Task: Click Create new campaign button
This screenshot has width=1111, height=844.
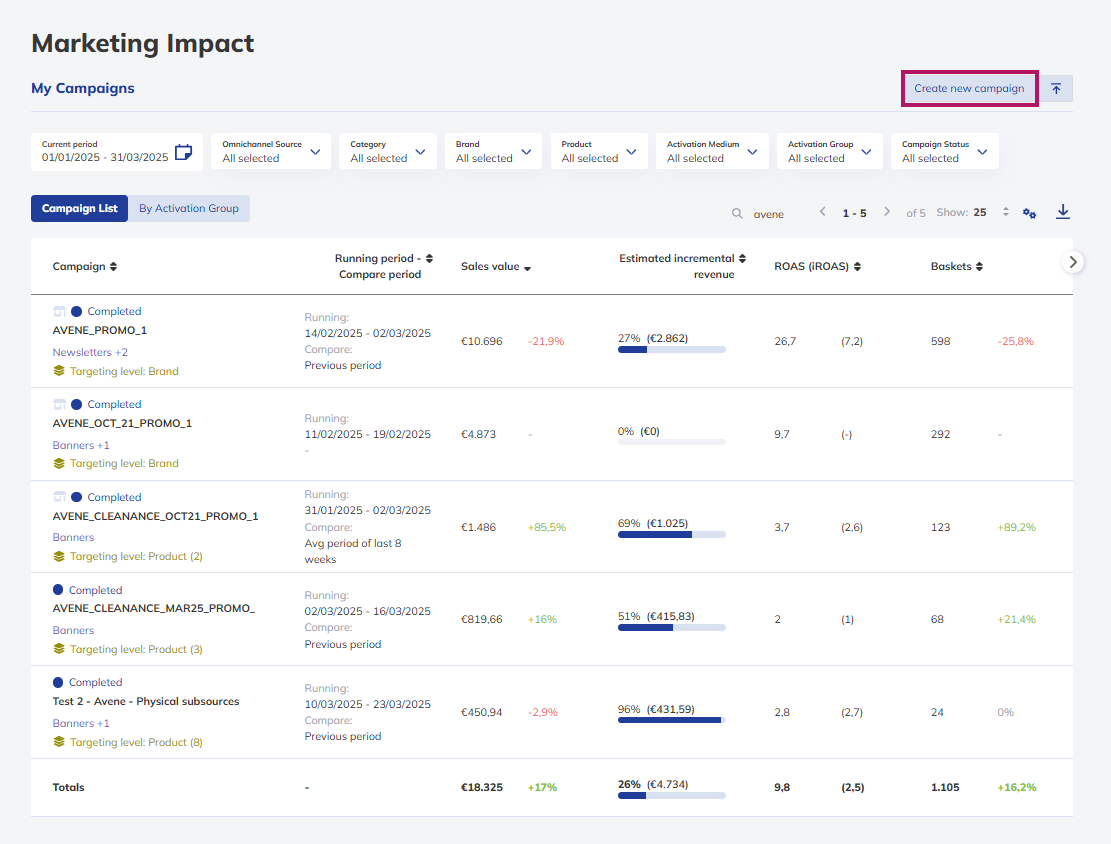Action: click(969, 89)
